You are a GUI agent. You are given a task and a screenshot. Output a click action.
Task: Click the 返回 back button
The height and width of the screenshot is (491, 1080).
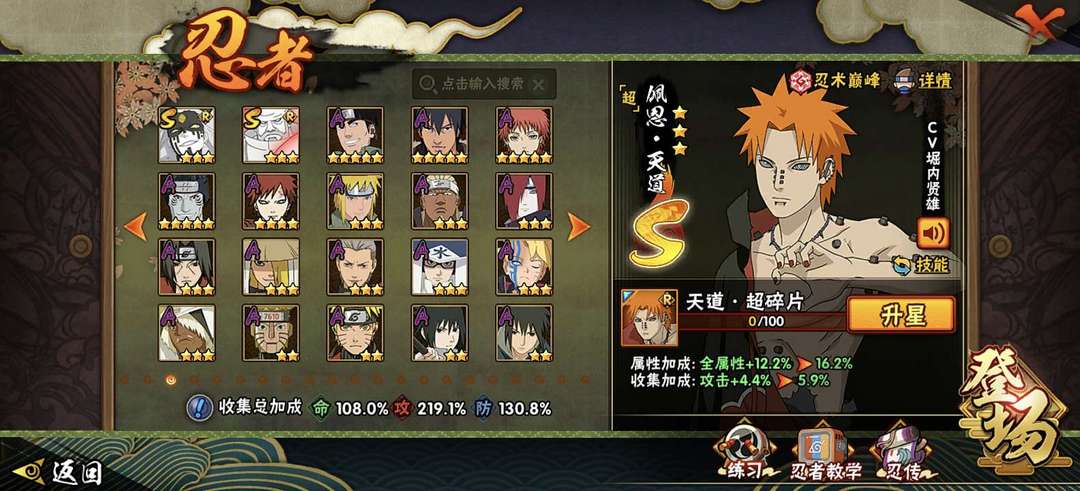(x=59, y=472)
